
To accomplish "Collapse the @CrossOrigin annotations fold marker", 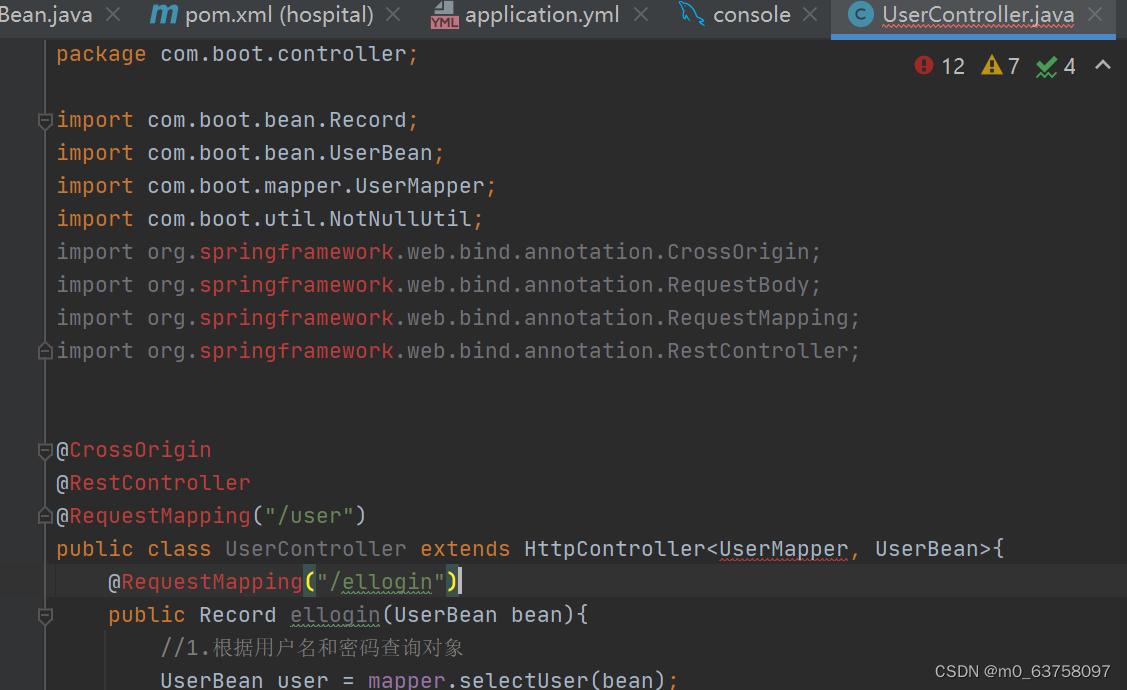I will (x=44, y=450).
